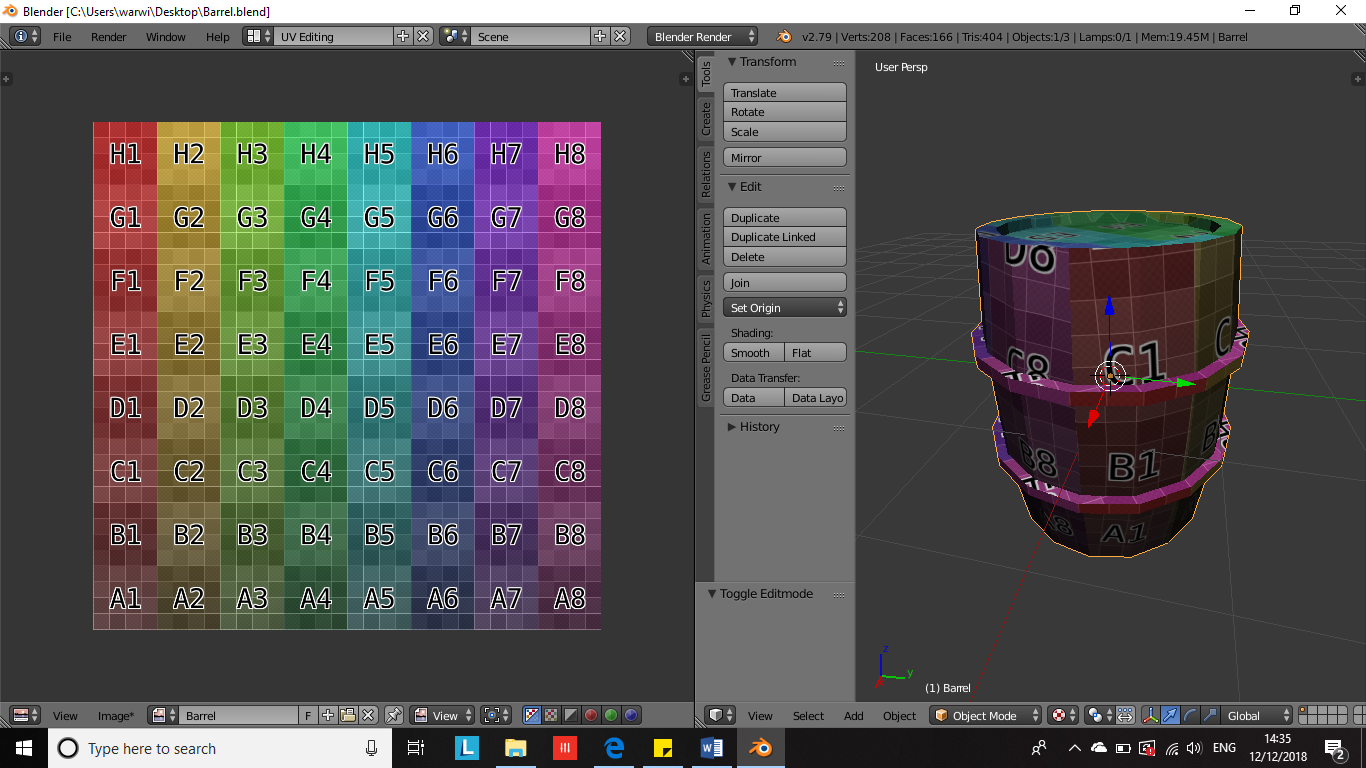
Task: Click the Duplicate Linked button
Action: [x=784, y=237]
